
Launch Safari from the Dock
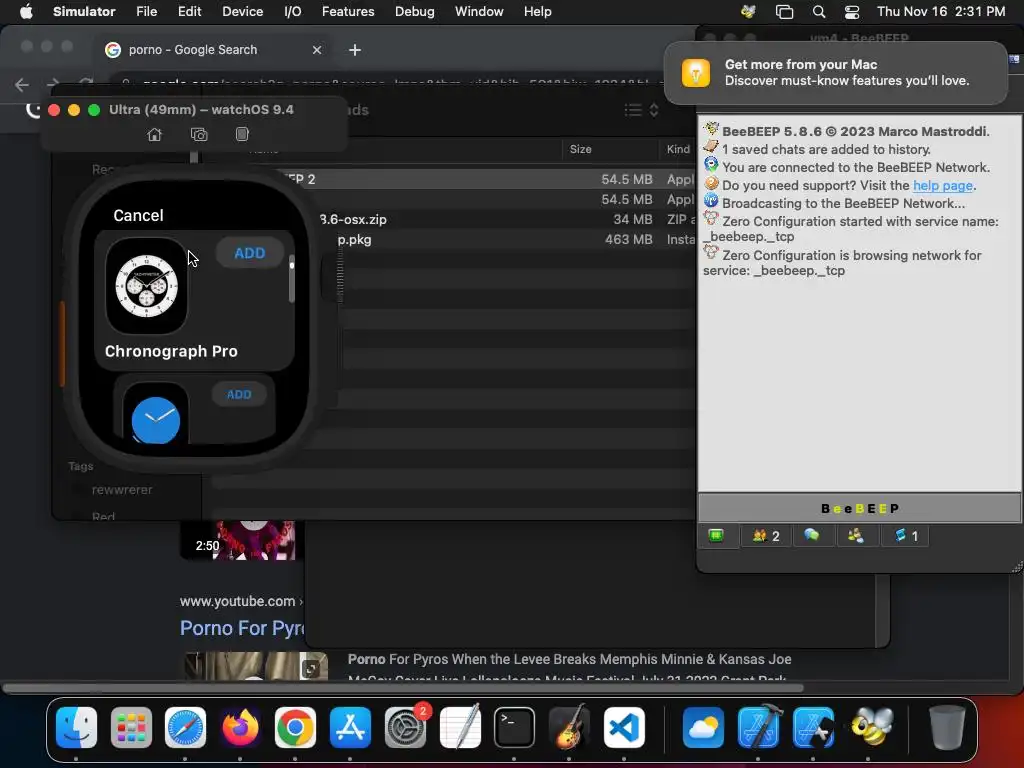point(185,727)
